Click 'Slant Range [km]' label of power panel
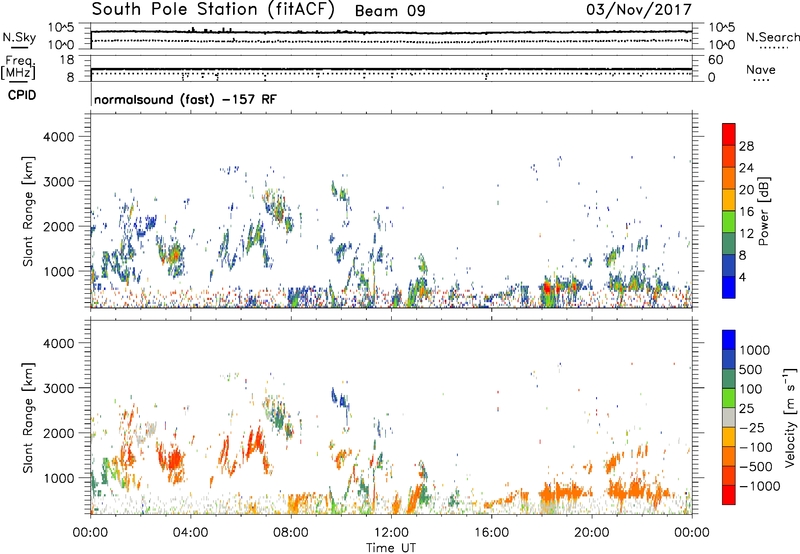800x554 pixels. pos(28,211)
